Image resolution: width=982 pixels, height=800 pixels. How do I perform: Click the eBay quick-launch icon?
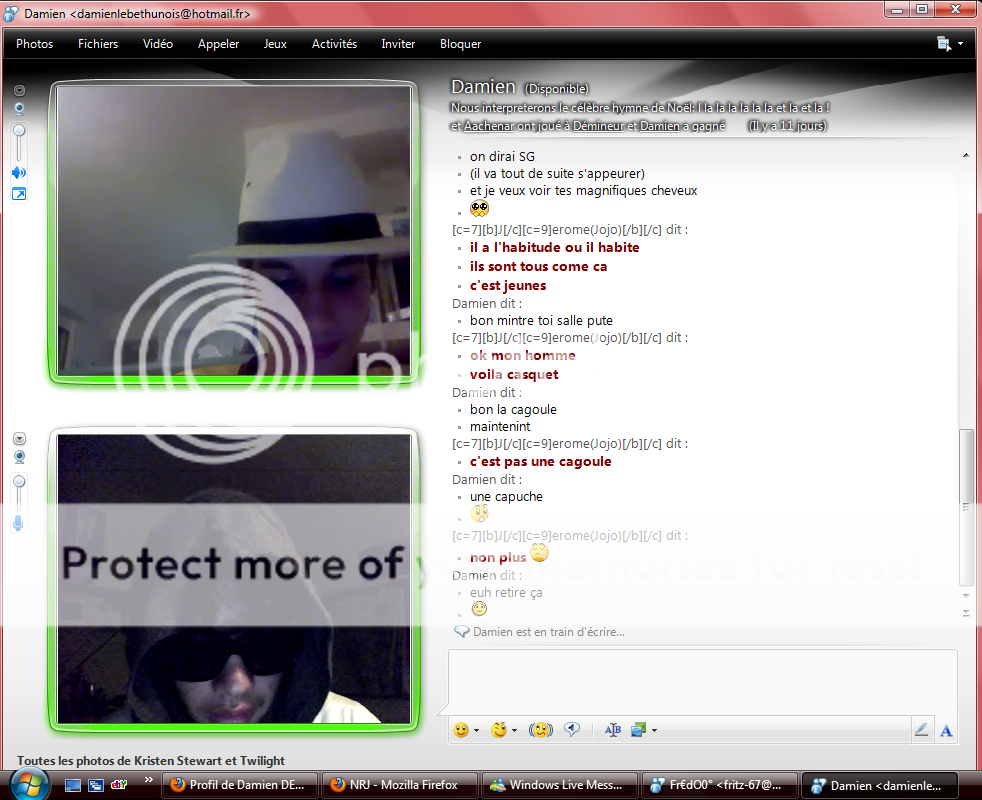(119, 784)
